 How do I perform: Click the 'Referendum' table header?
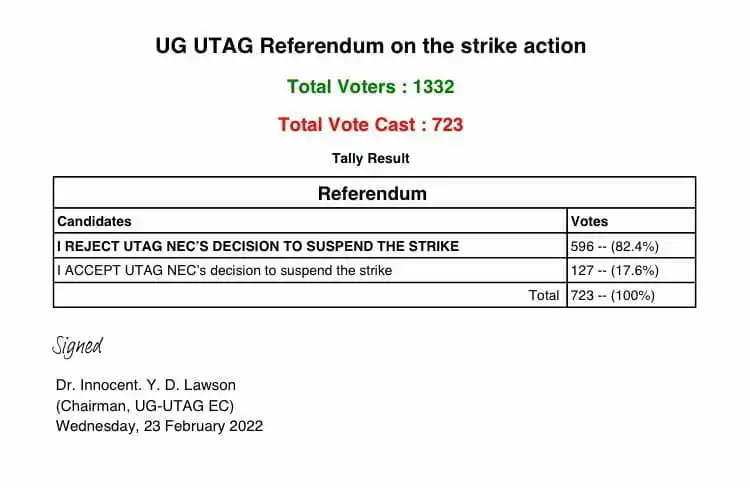point(372,193)
